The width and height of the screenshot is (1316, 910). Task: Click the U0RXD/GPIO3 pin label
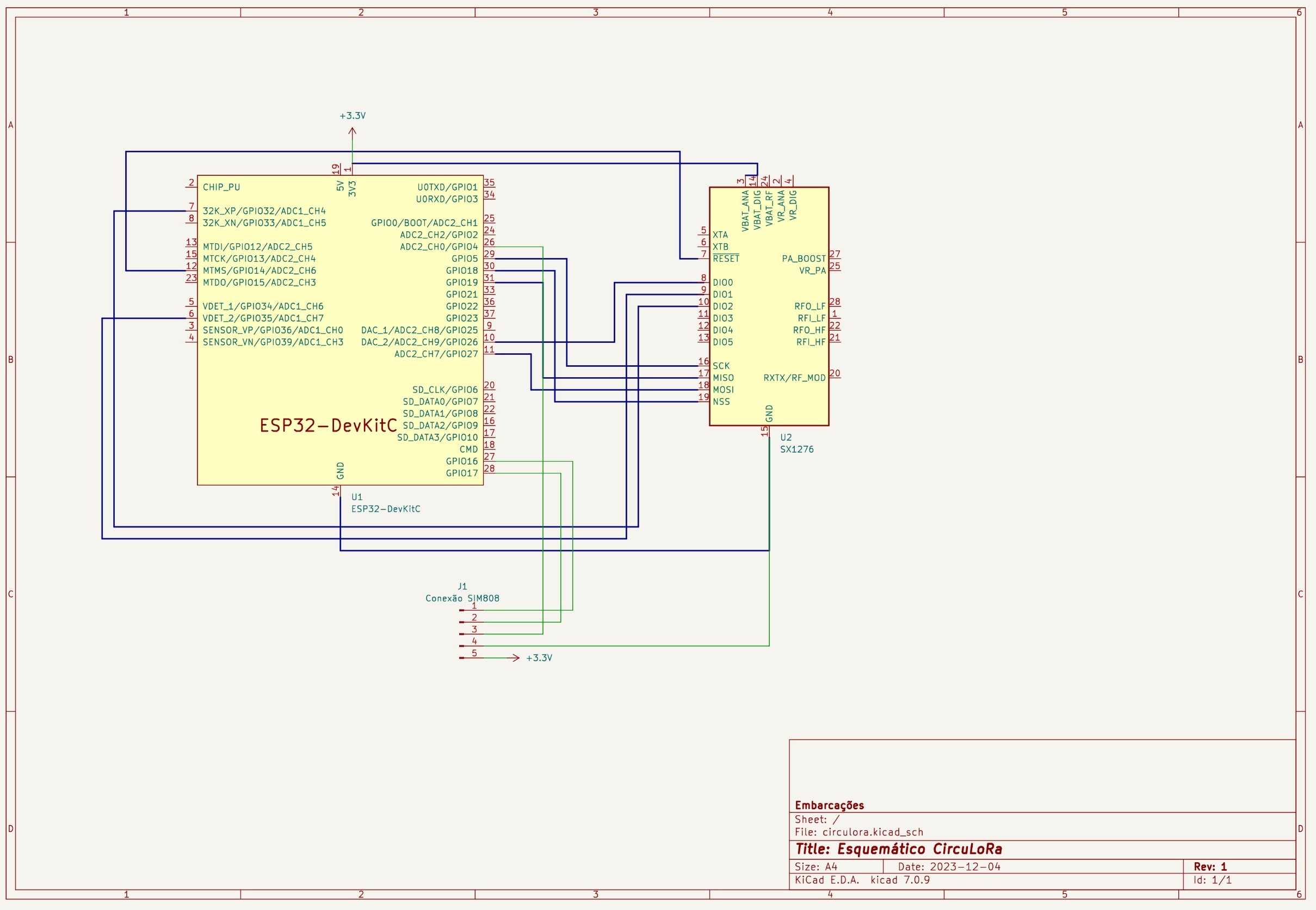click(x=447, y=199)
